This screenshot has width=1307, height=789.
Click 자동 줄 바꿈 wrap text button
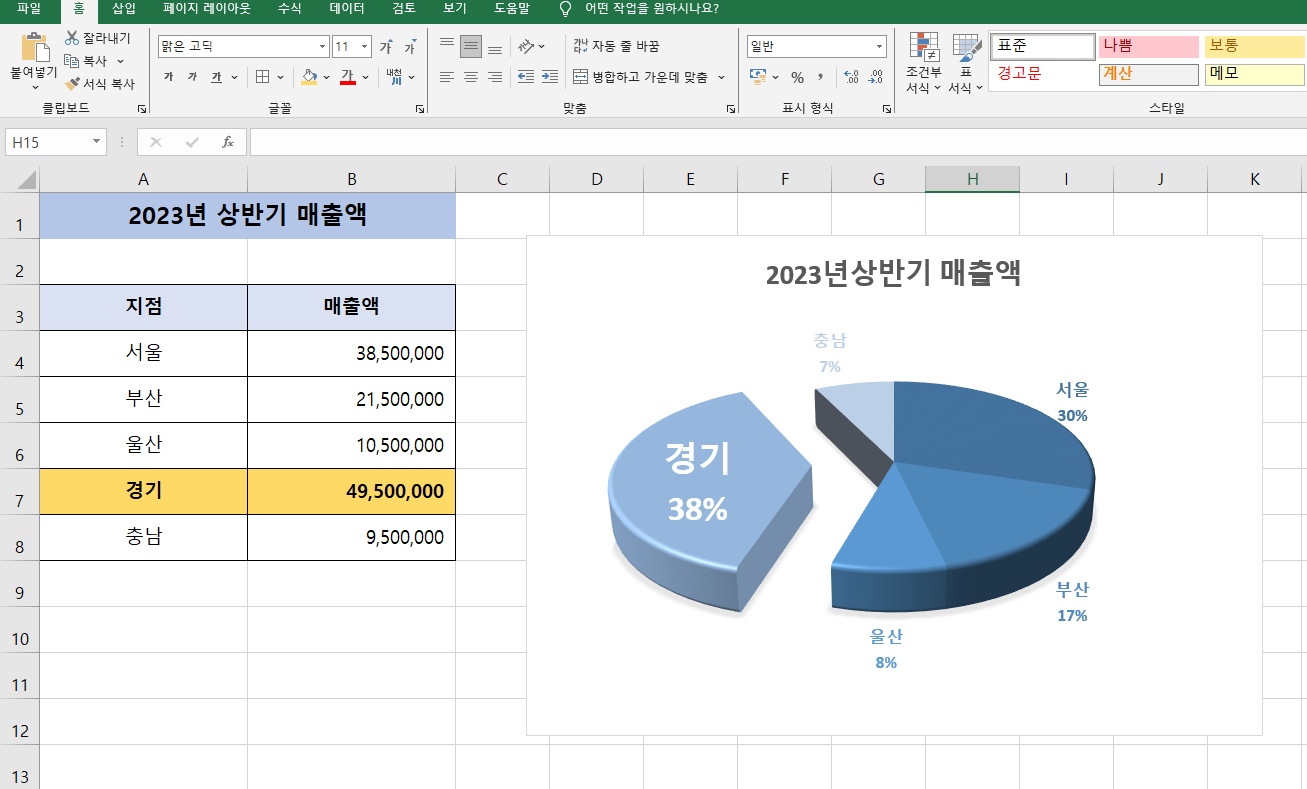tap(616, 46)
